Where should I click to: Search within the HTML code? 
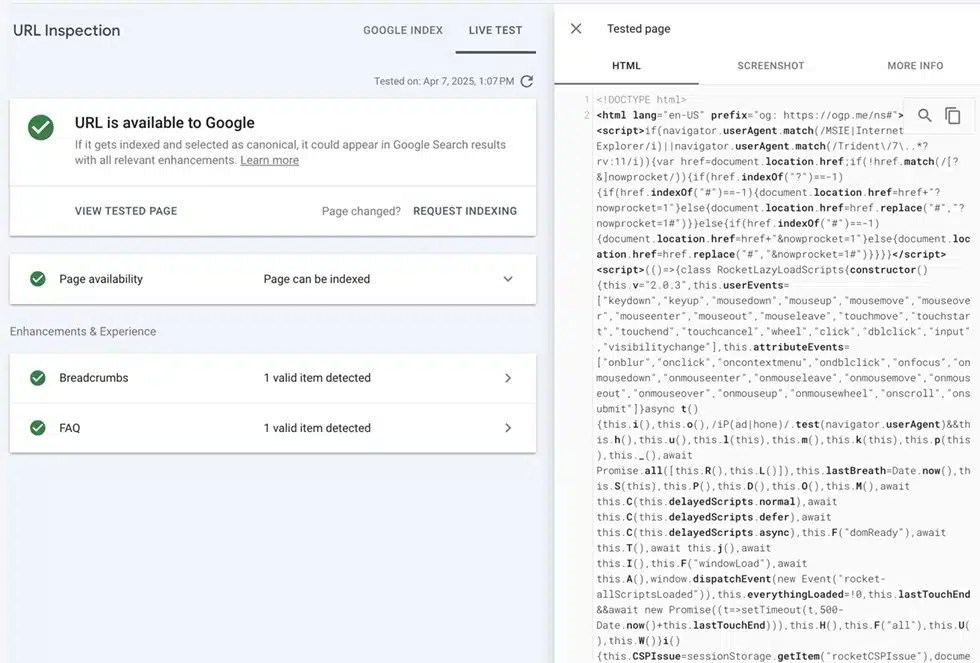click(x=925, y=116)
